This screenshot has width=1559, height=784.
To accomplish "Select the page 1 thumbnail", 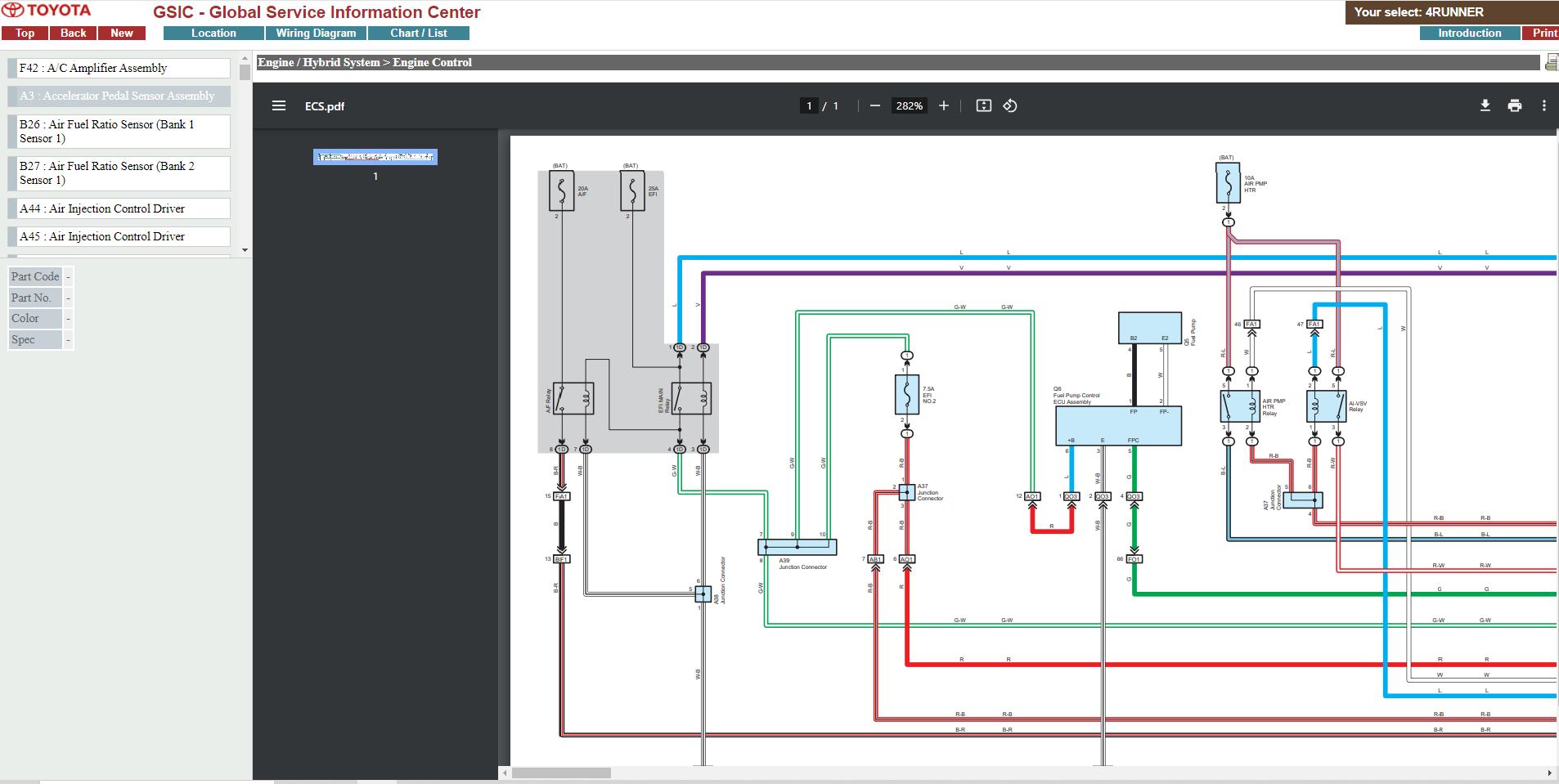I will 375,157.
